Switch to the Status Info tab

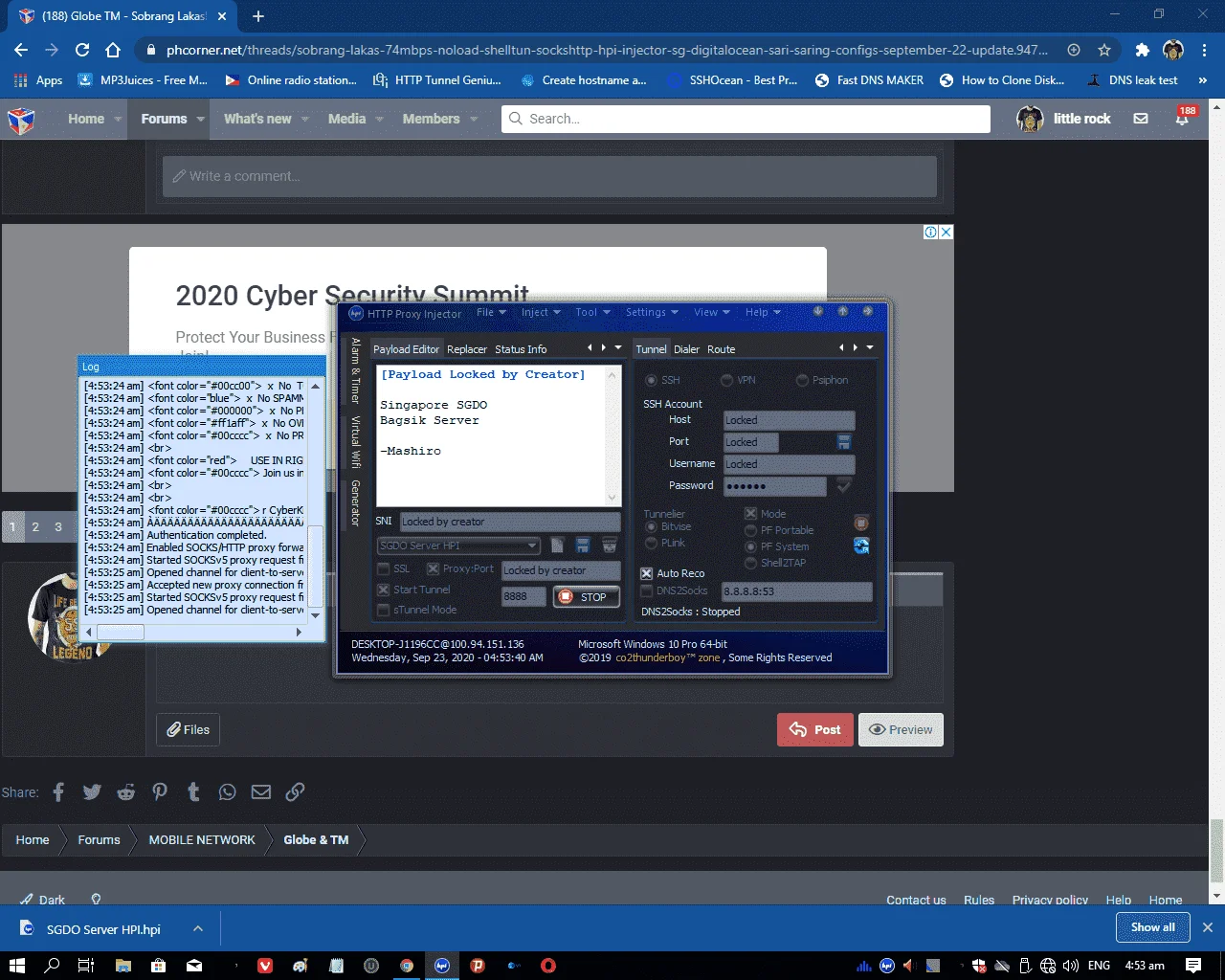pos(521,349)
